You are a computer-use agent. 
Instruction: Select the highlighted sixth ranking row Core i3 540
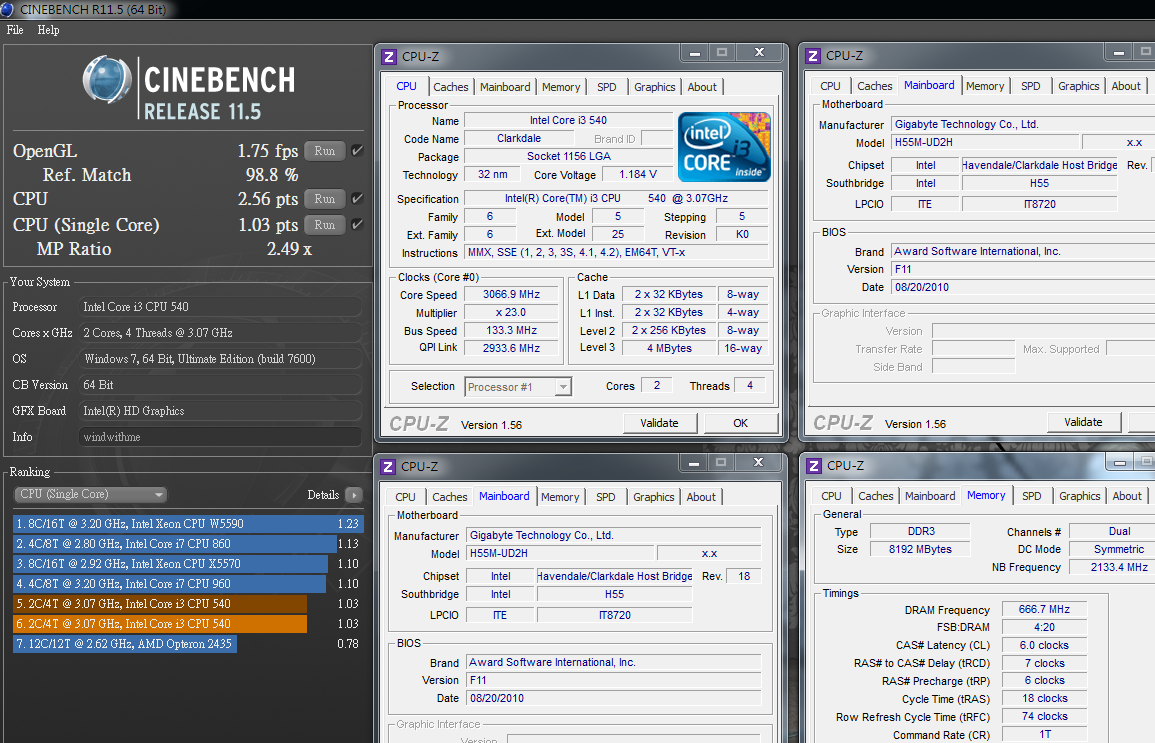point(188,624)
